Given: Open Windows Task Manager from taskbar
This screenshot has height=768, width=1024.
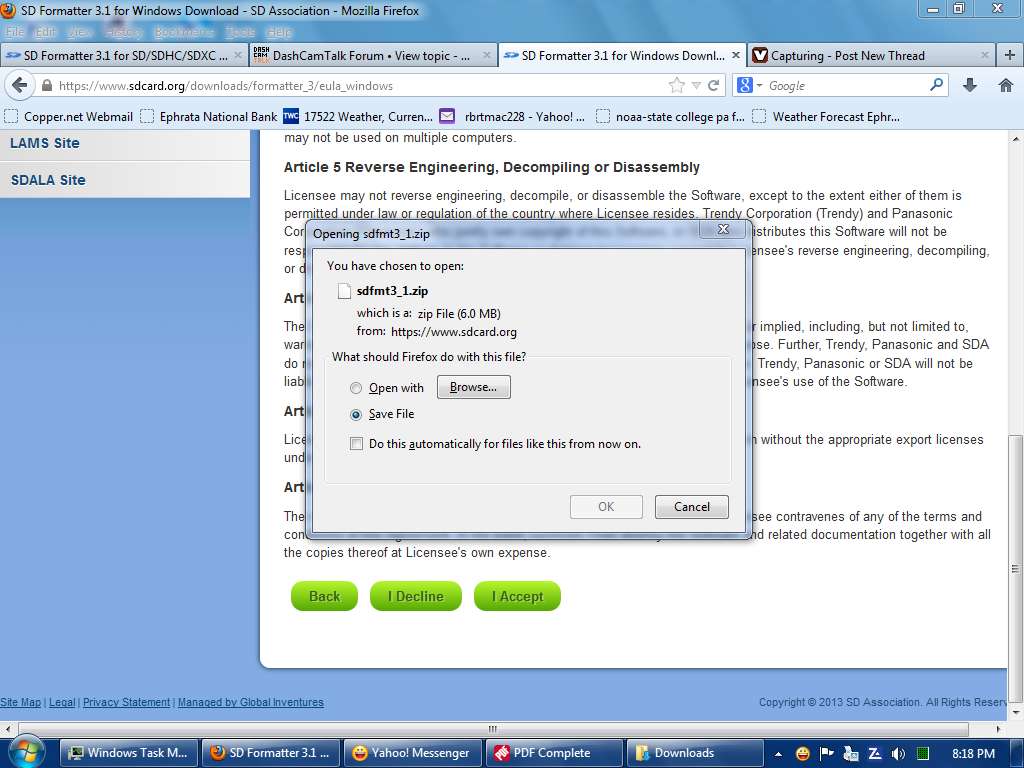Looking at the screenshot, I should coord(129,753).
